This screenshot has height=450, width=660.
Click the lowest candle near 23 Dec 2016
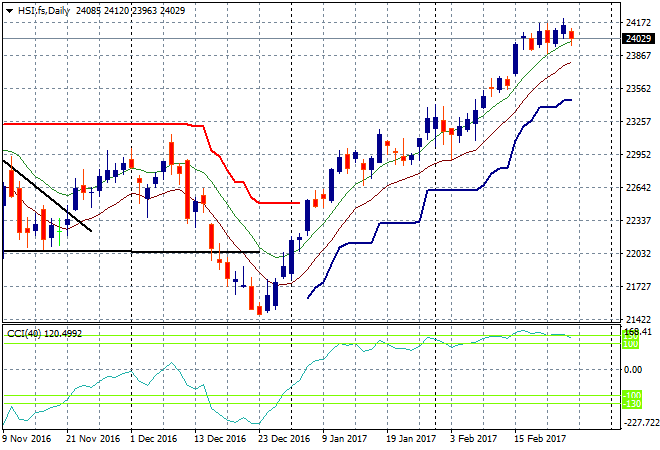pos(259,310)
